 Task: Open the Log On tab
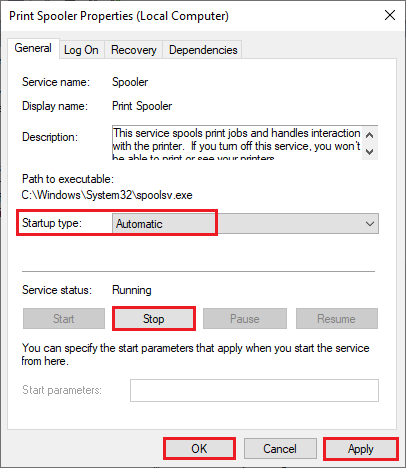(81, 50)
